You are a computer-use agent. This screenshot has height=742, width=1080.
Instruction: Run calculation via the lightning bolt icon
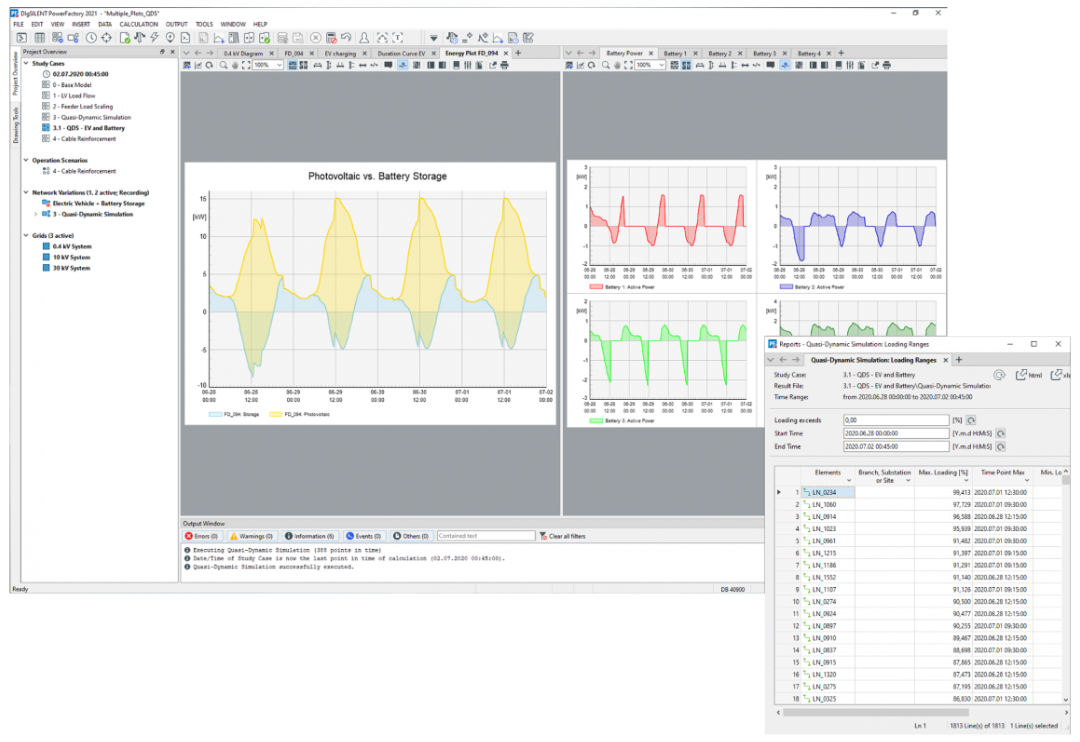pos(154,38)
